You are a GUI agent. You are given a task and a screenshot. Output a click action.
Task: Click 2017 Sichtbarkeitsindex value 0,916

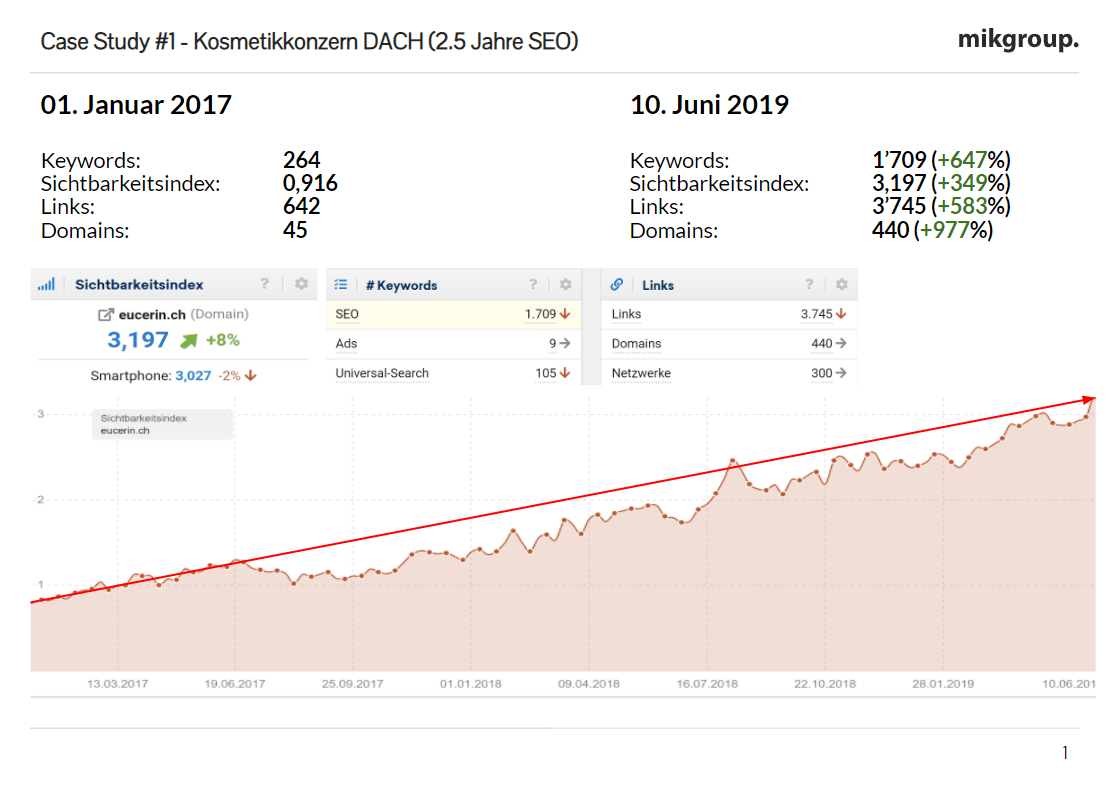pyautogui.click(x=310, y=183)
